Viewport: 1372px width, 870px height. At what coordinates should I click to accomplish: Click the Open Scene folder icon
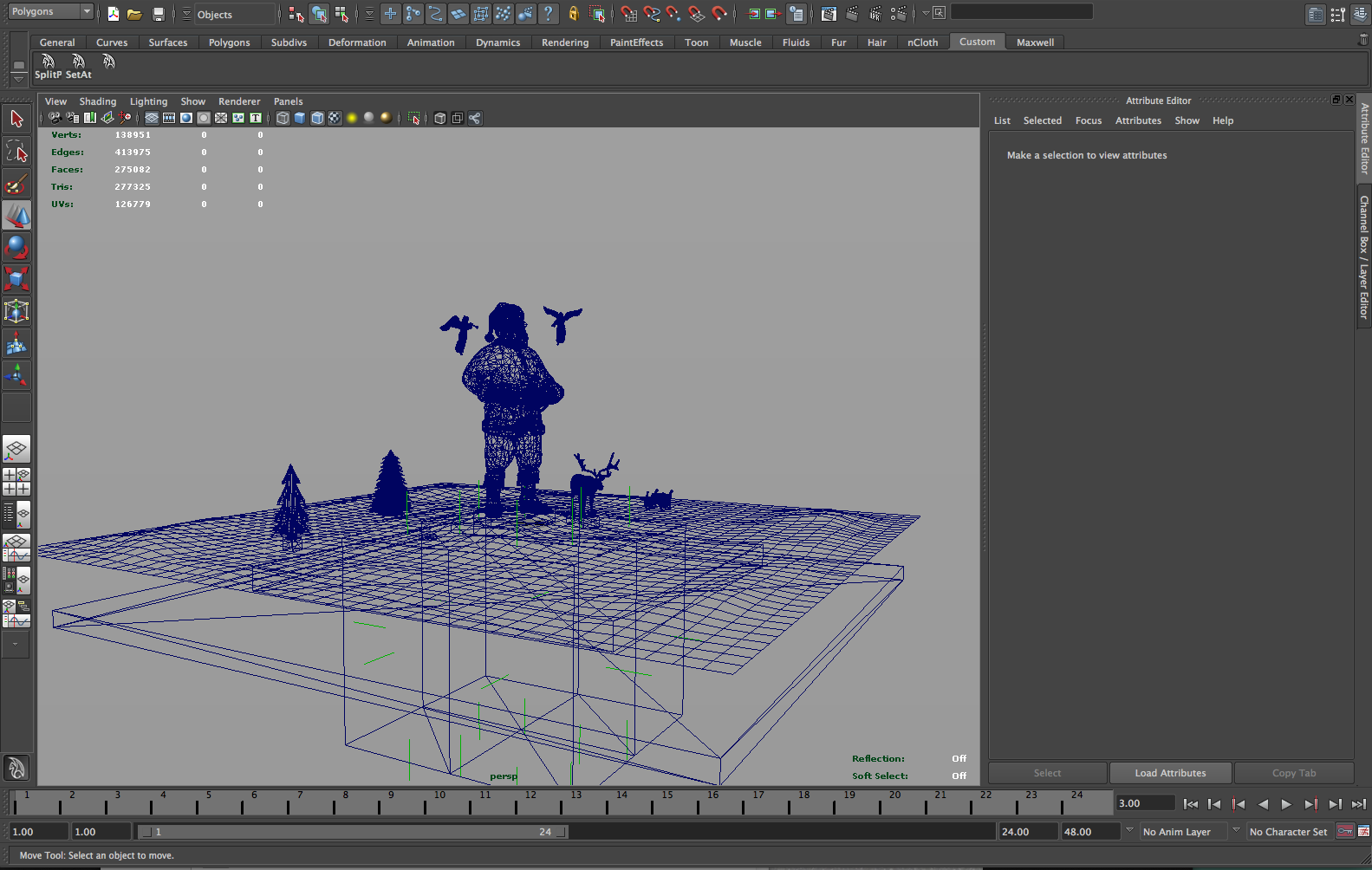point(134,14)
